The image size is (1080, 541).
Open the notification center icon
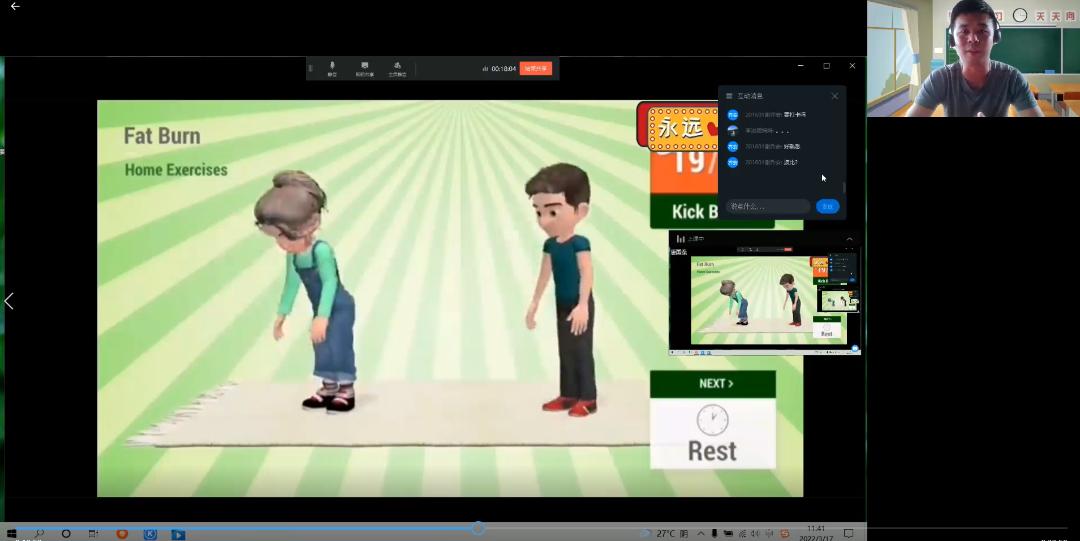tap(849, 534)
